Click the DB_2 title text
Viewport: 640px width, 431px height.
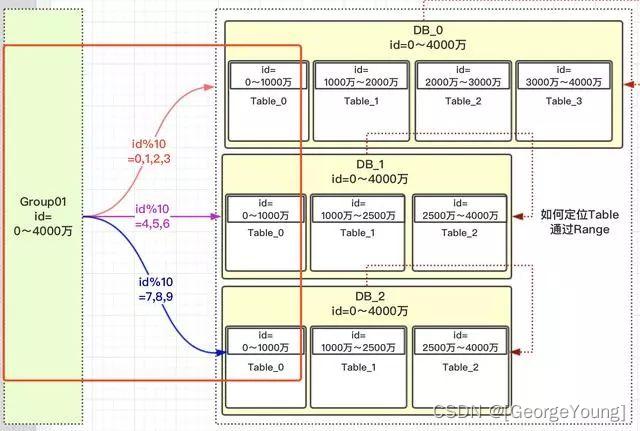coord(370,296)
